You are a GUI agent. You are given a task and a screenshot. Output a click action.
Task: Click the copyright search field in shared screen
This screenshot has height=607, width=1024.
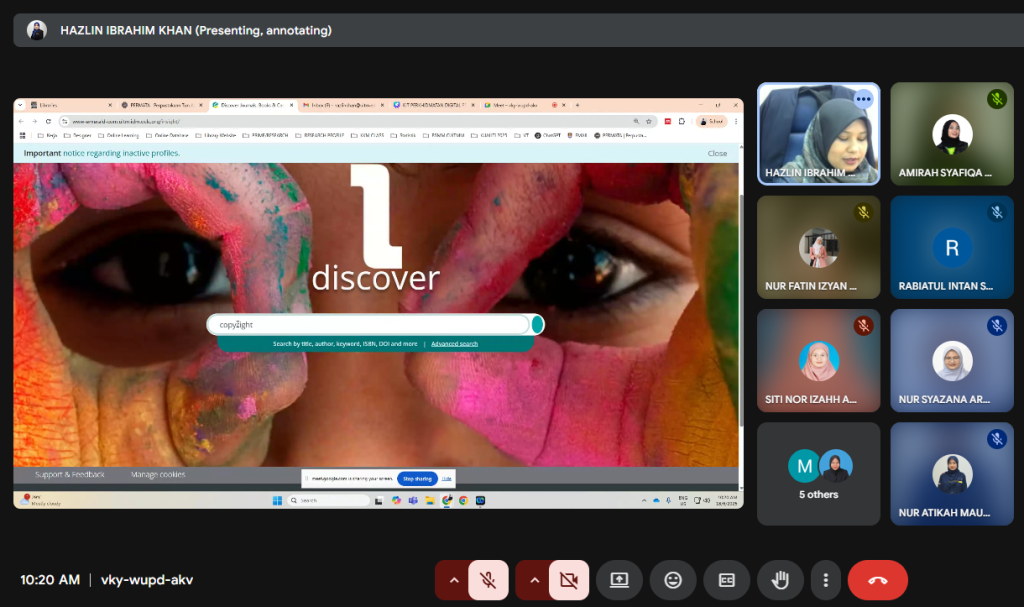(368, 325)
